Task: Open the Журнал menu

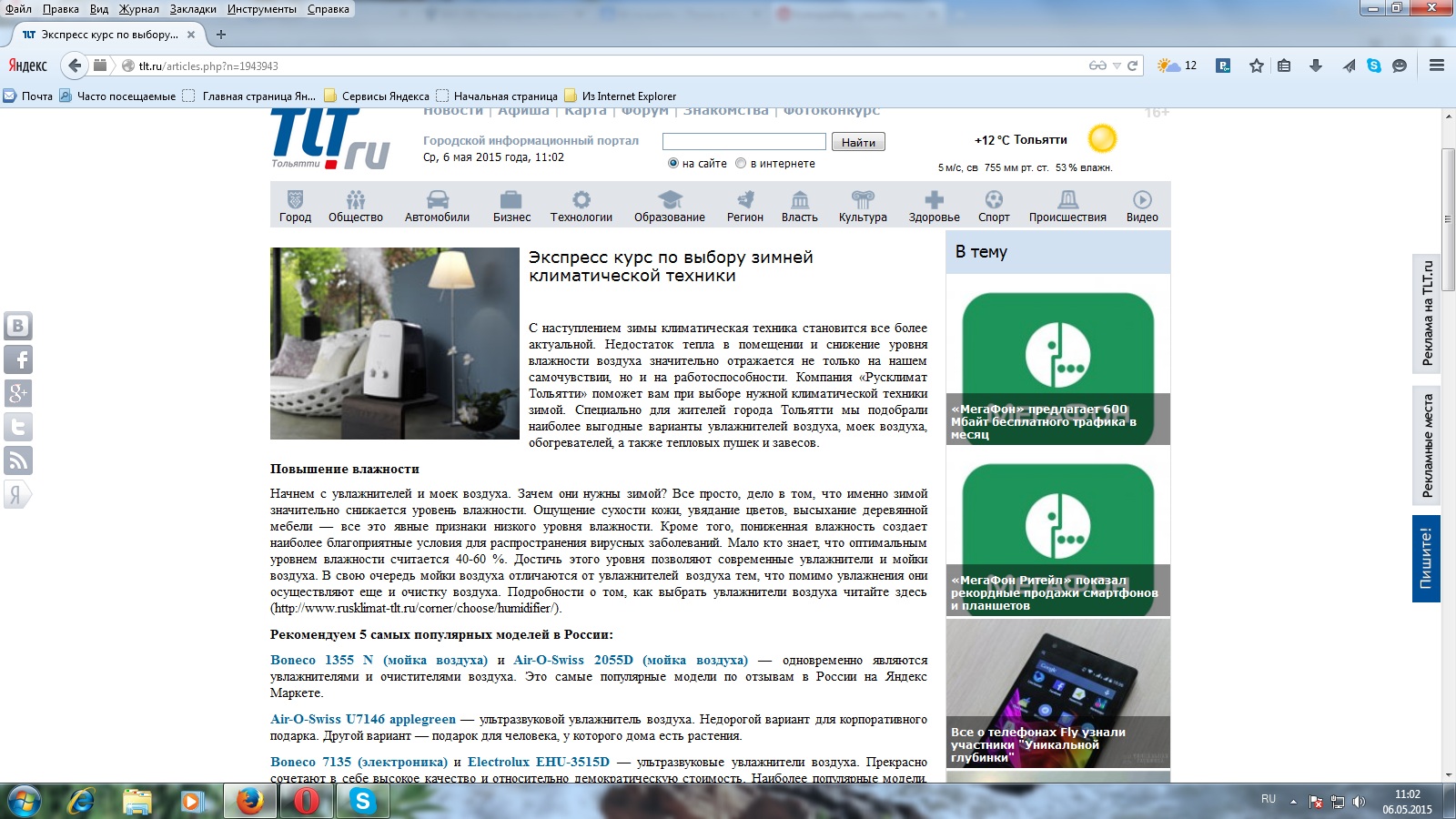Action: pos(138,9)
